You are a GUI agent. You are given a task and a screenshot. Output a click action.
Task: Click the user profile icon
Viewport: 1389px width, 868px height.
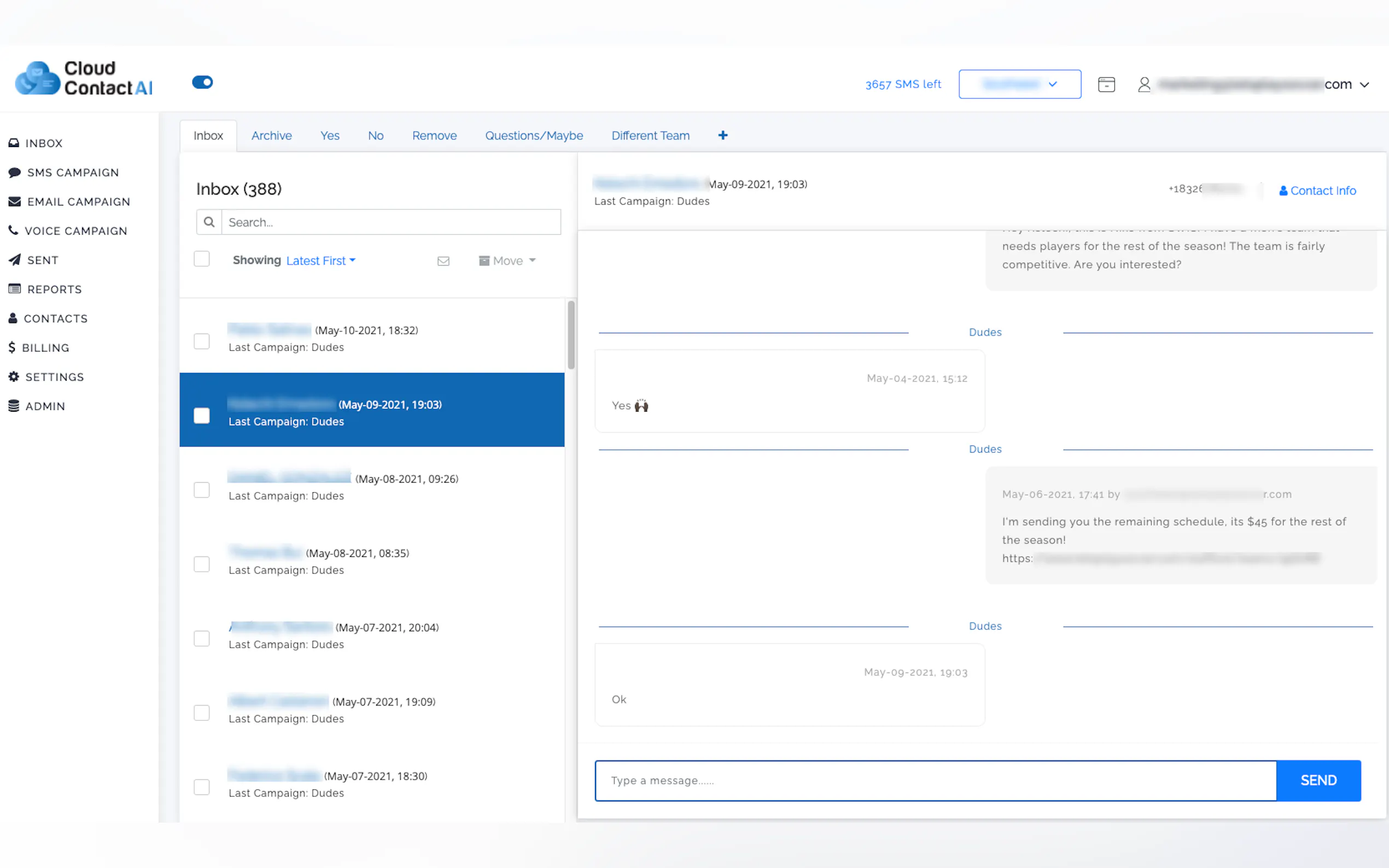coord(1144,84)
